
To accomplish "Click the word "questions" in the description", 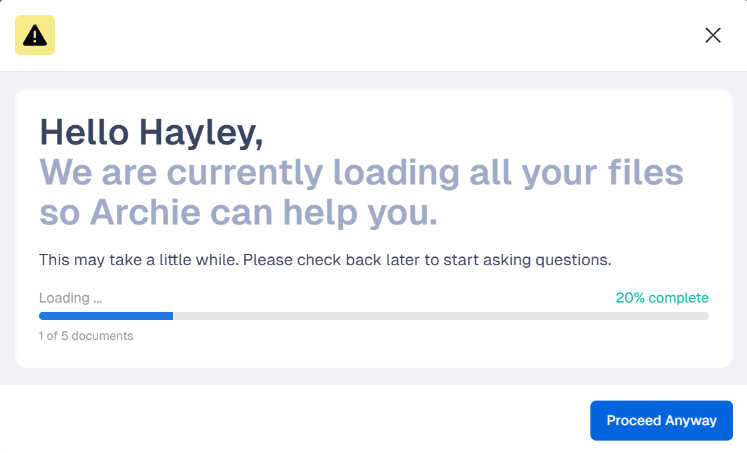I will coord(572,260).
